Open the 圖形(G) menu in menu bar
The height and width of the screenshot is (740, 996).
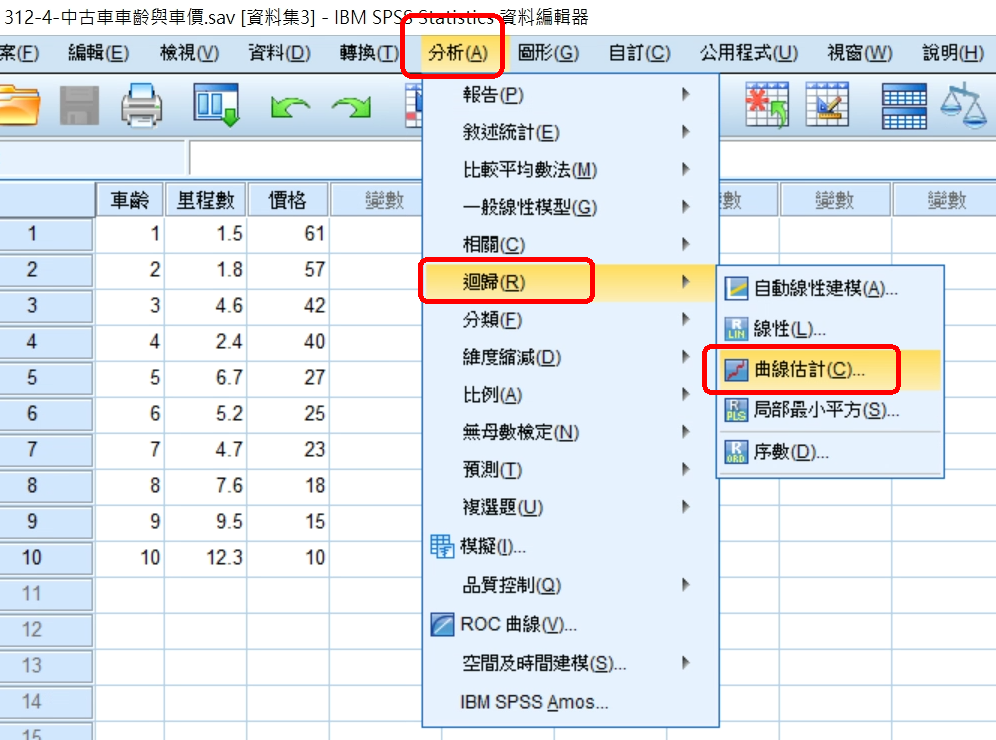pos(548,53)
